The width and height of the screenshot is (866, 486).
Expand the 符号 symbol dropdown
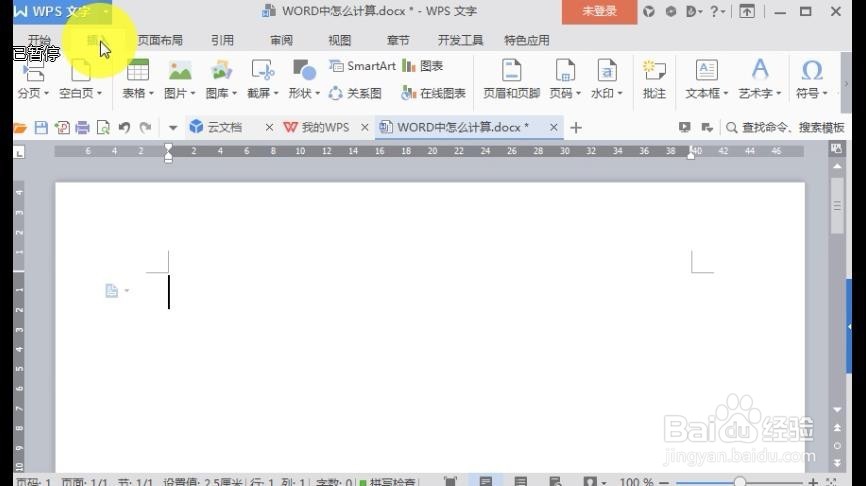coord(826,93)
